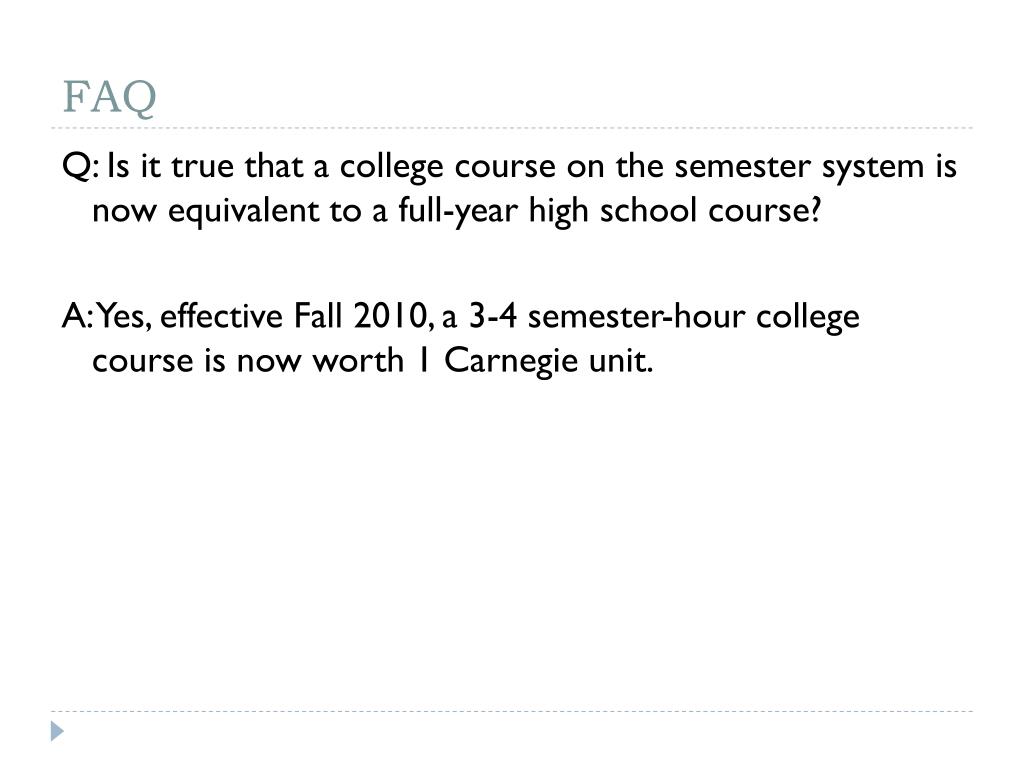1024x768 pixels.
Task: Click the "3-4" number in the answer
Action: [x=493, y=316]
